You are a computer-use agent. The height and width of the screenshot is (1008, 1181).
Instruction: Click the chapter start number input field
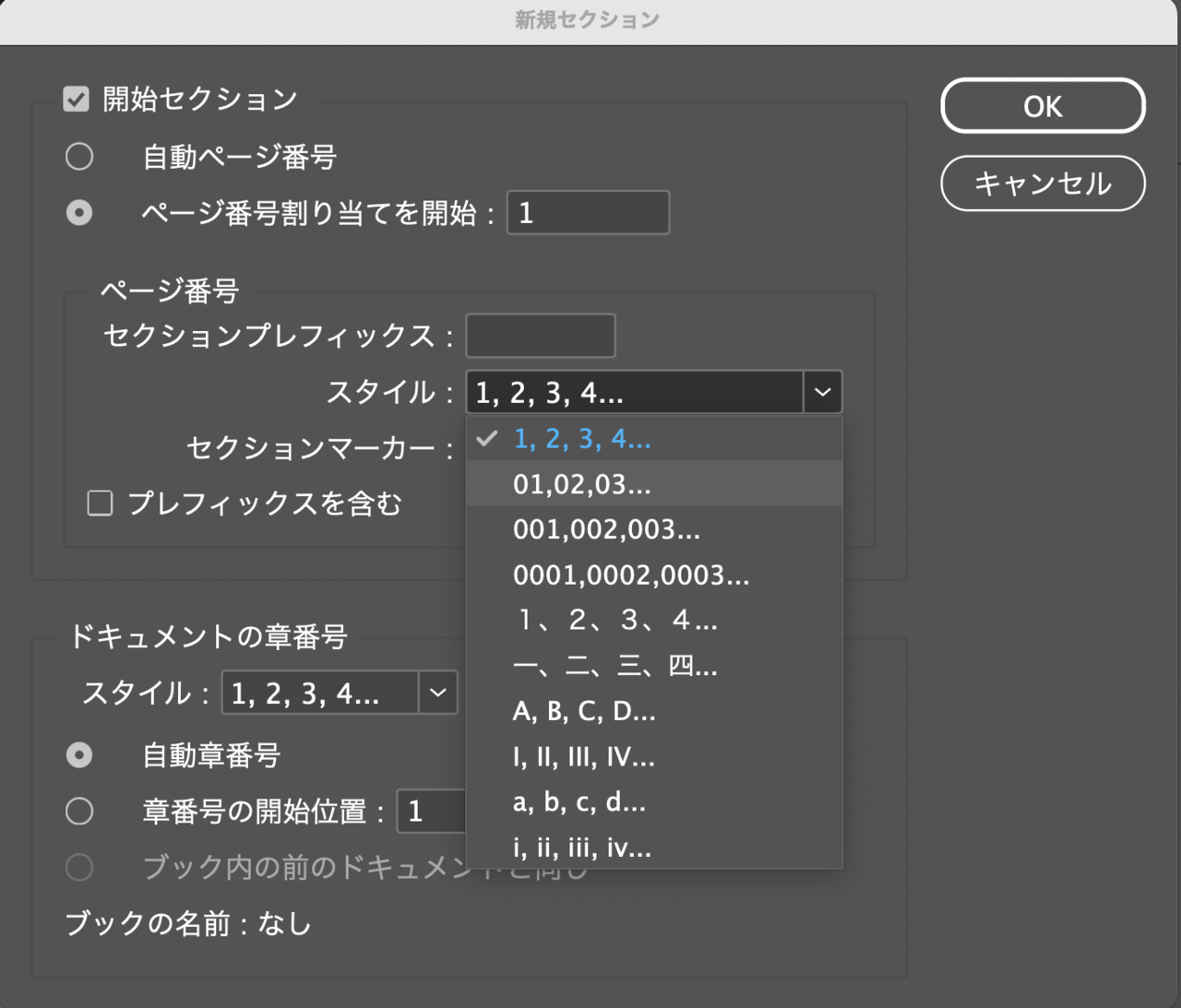[x=432, y=812]
